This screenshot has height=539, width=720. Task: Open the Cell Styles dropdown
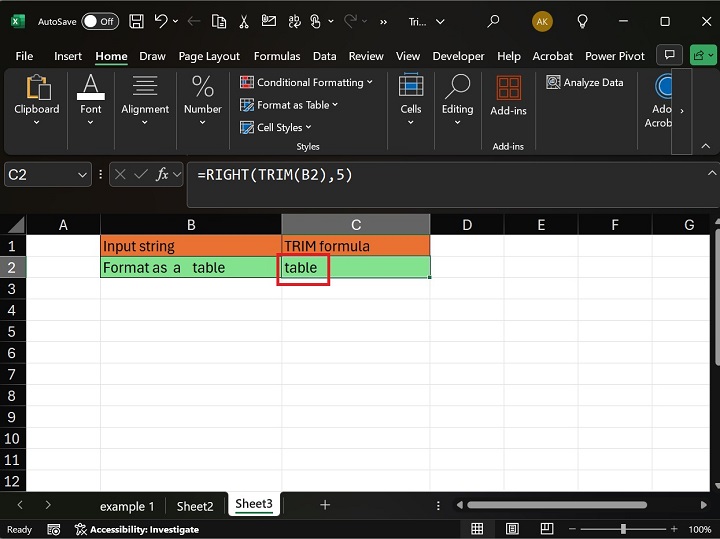point(276,127)
